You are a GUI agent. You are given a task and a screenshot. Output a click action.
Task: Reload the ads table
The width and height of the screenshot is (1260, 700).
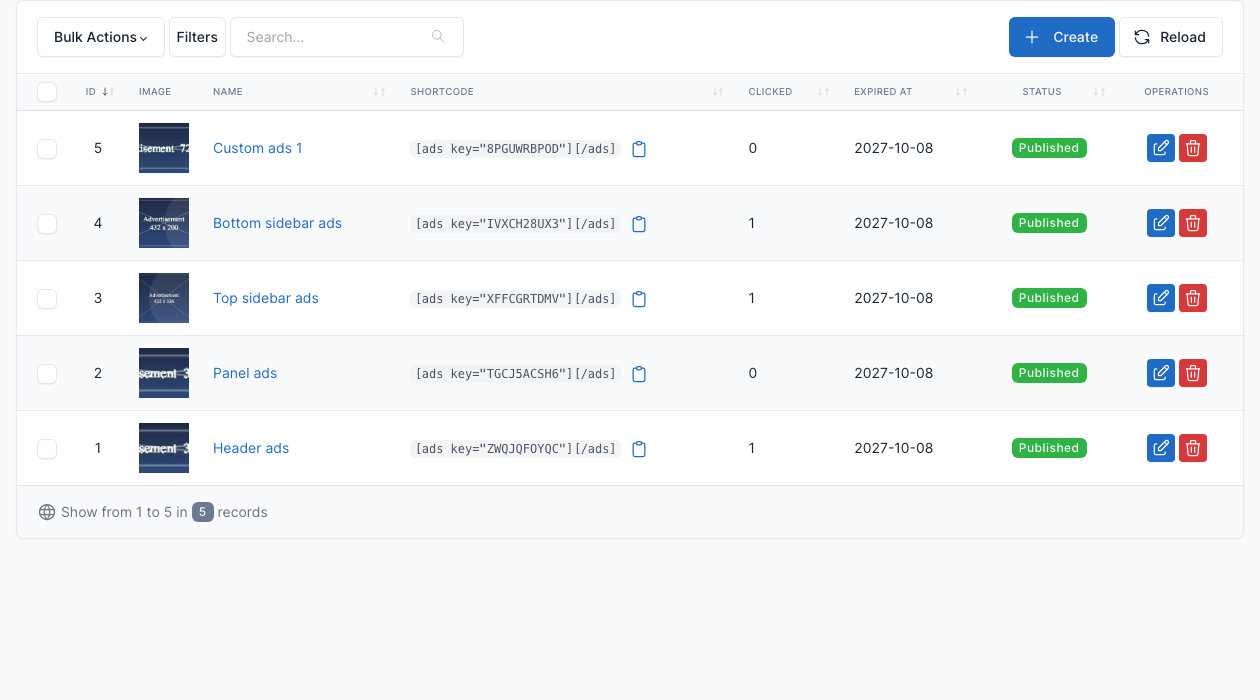click(1171, 37)
